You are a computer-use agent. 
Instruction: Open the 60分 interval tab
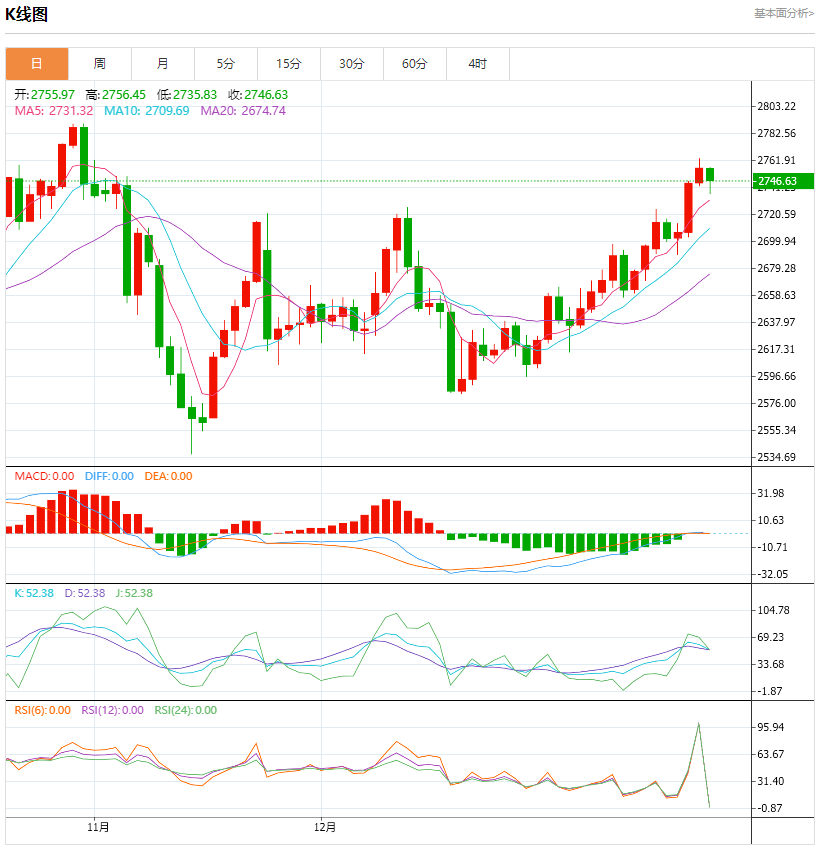[415, 64]
